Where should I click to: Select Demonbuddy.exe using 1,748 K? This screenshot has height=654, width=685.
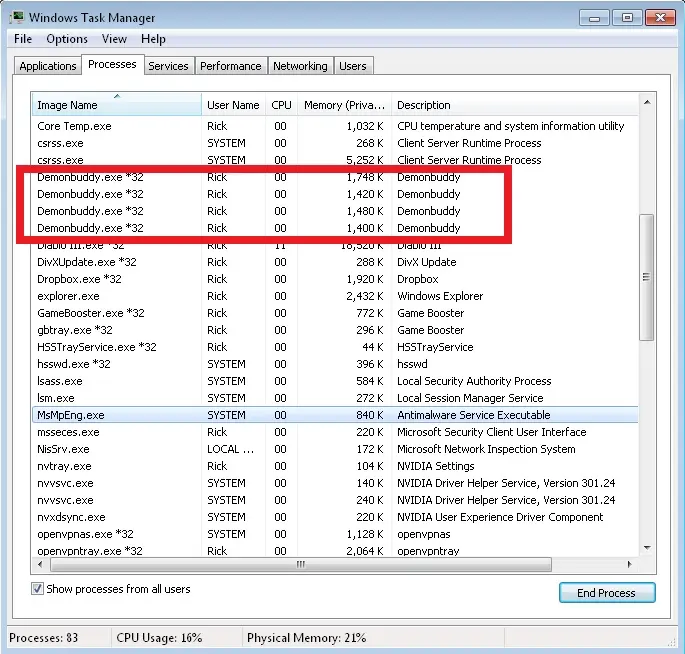[335, 177]
